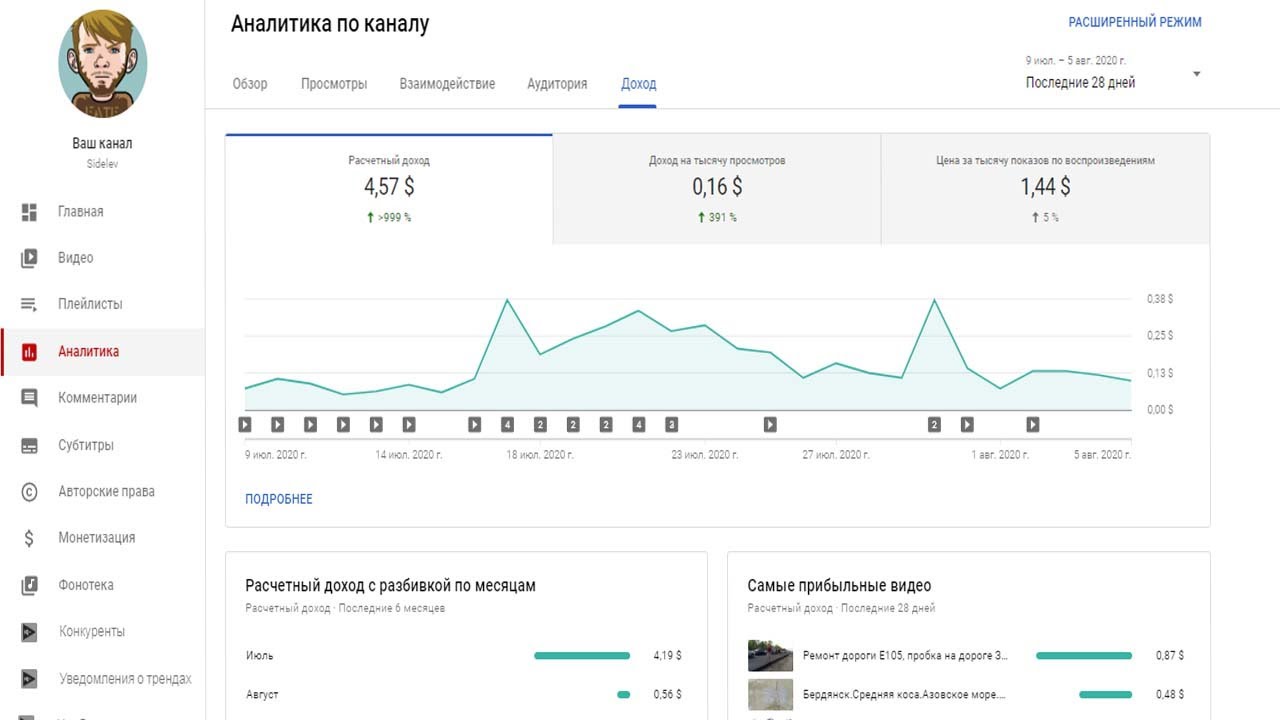Open the Последние 28 дней date dropdown
This screenshot has height=720, width=1280.
(1112, 74)
